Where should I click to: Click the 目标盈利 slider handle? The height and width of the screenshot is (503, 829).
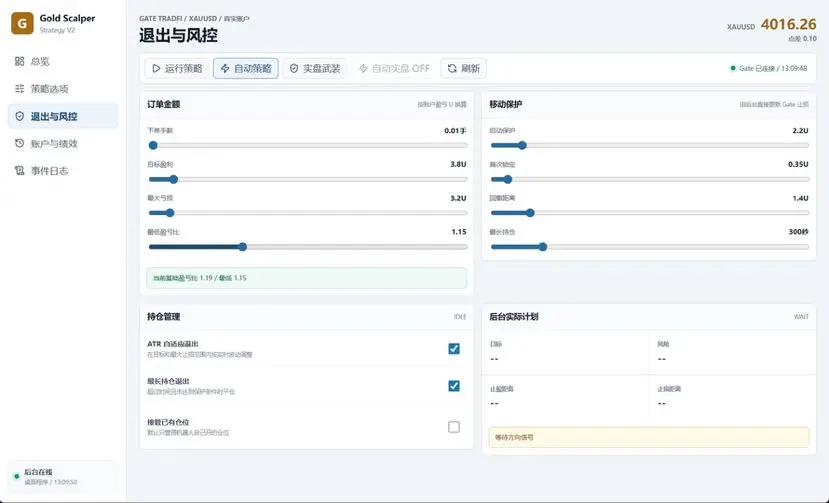tap(173, 179)
